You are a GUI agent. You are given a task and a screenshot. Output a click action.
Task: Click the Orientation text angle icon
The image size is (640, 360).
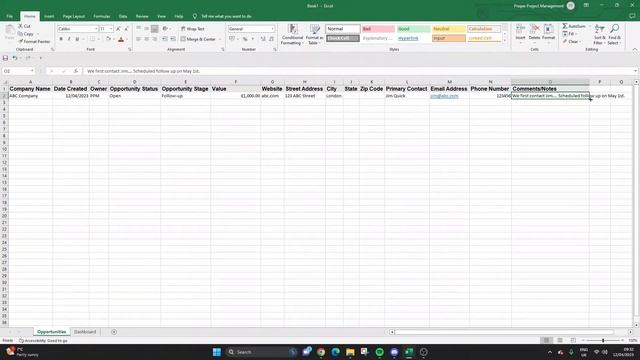(165, 29)
